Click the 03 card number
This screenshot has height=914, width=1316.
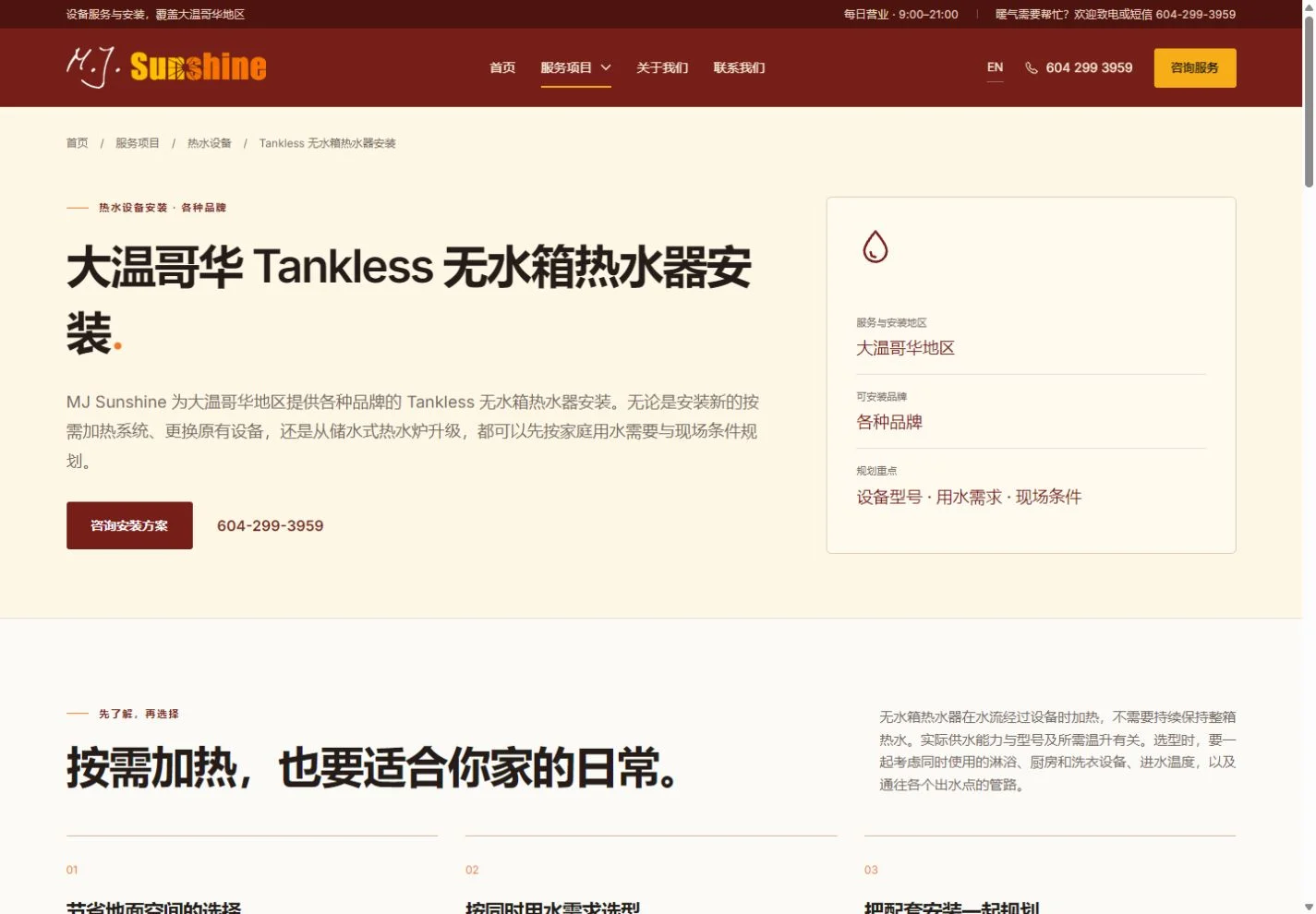coord(871,870)
